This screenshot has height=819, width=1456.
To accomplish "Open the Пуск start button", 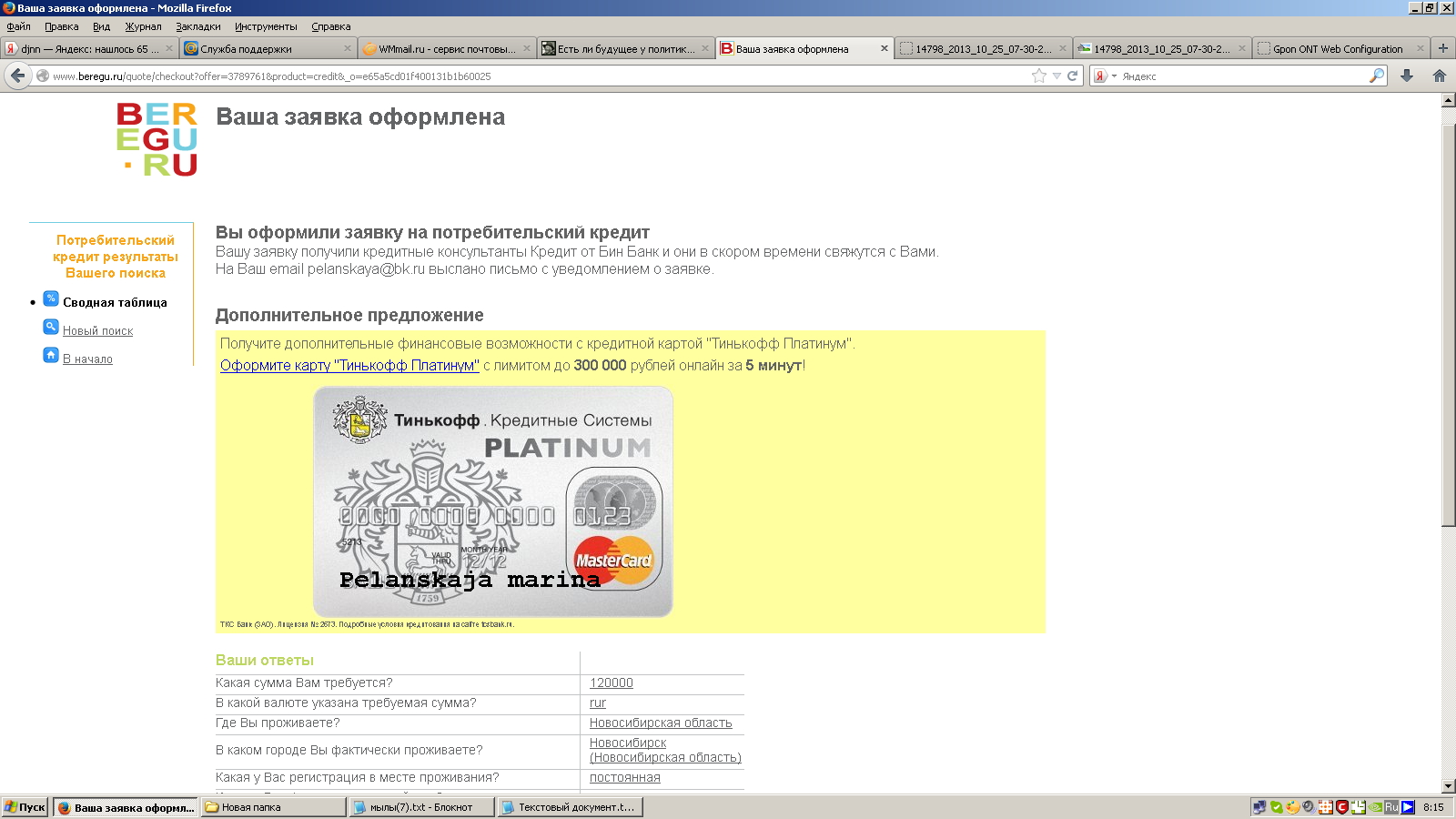I will (x=25, y=807).
